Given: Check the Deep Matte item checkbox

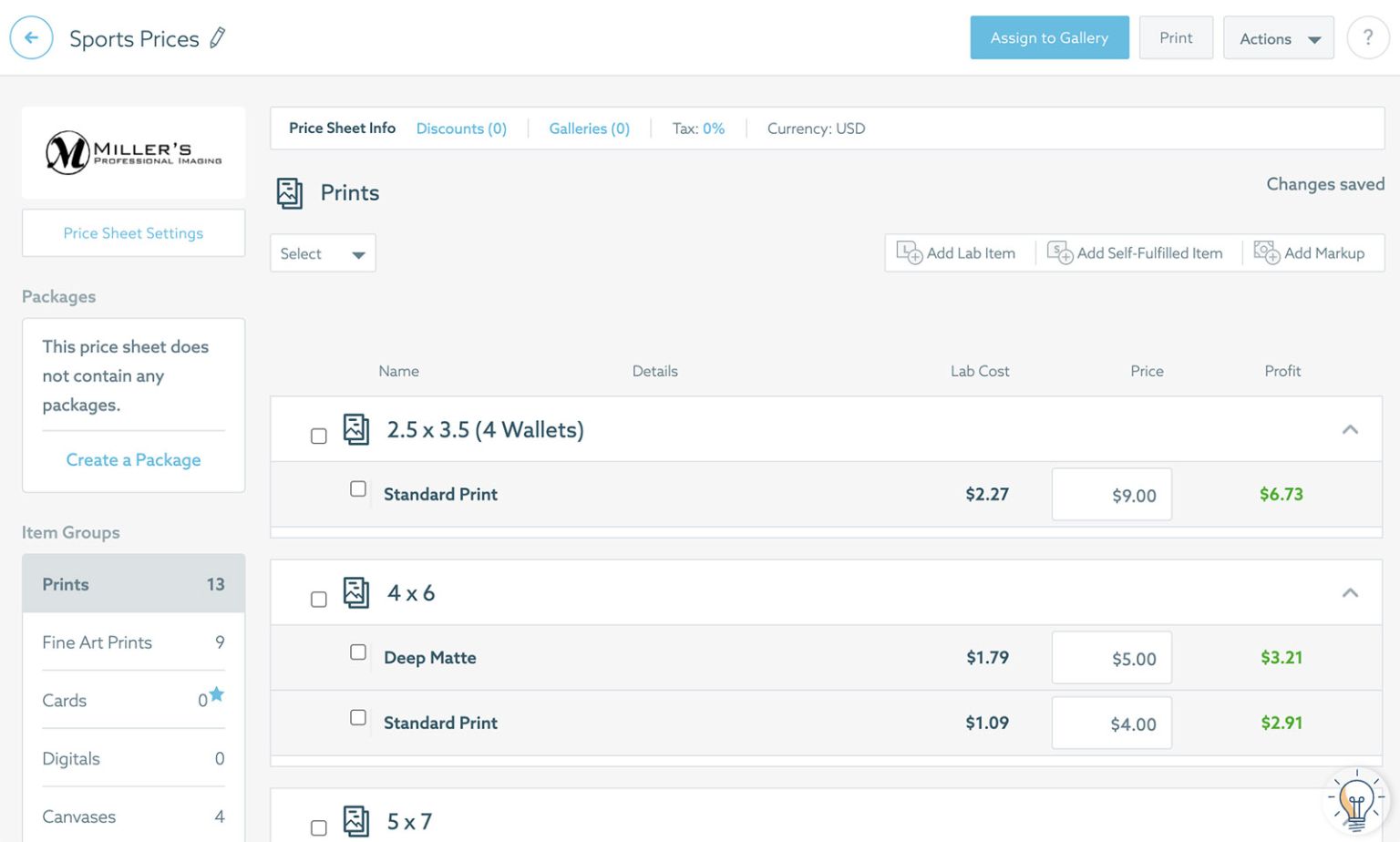Looking at the screenshot, I should click(x=358, y=652).
